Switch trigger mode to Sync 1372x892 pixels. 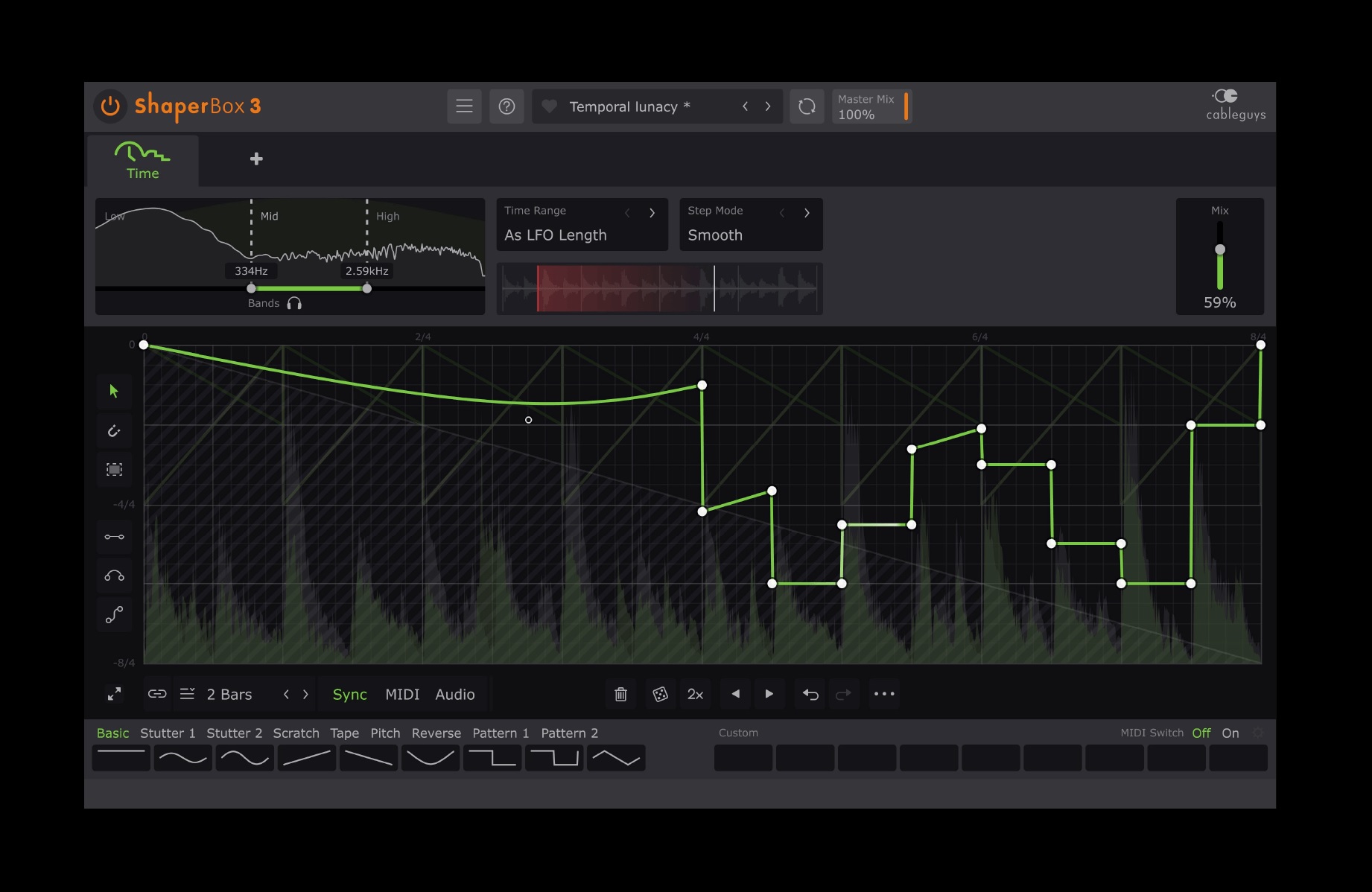pos(349,695)
